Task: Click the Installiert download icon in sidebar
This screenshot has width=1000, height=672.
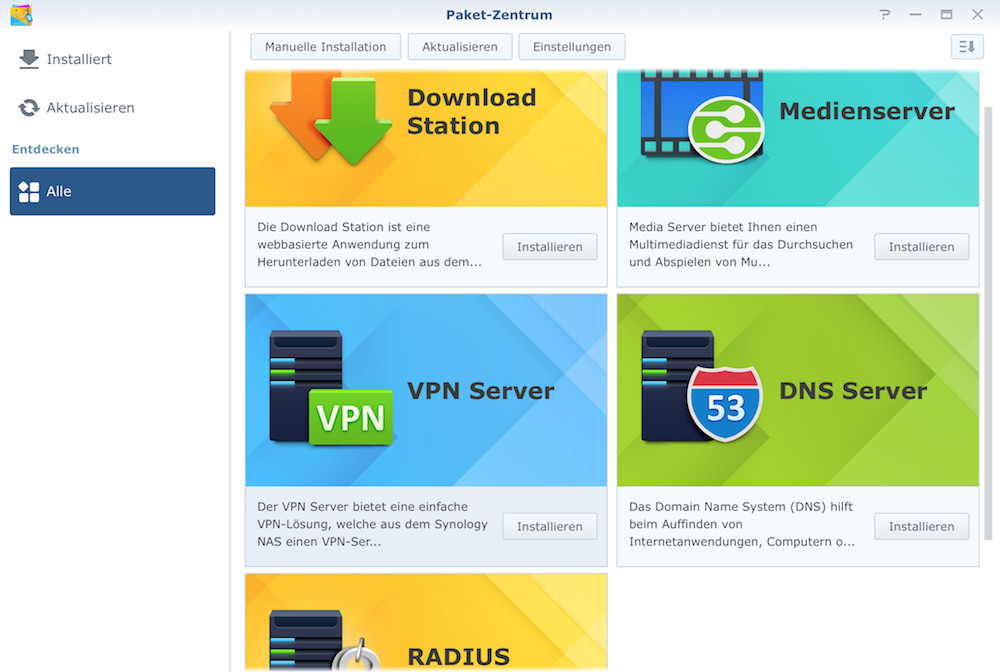Action: tap(29, 59)
